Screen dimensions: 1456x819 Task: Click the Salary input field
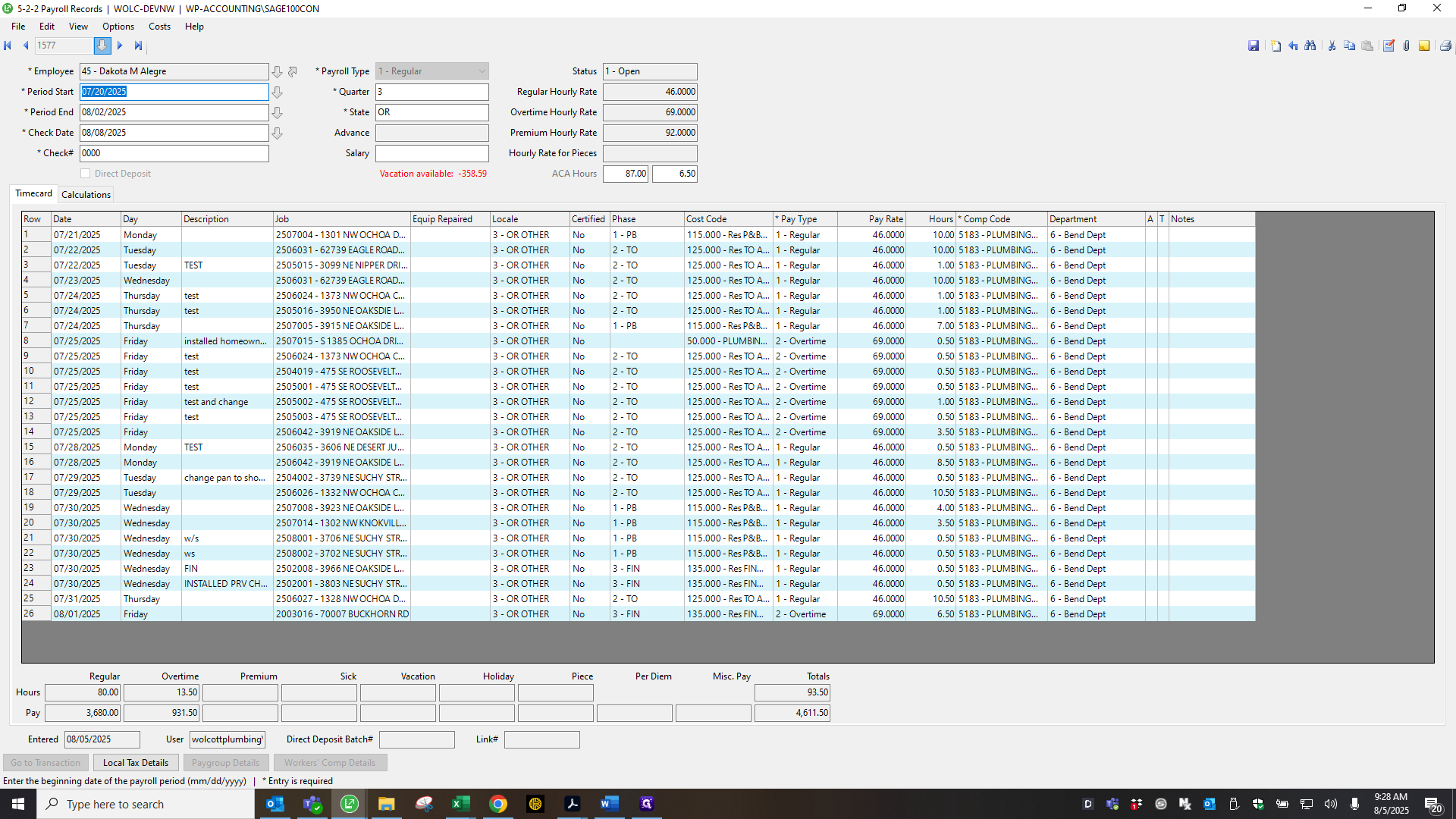tap(431, 153)
